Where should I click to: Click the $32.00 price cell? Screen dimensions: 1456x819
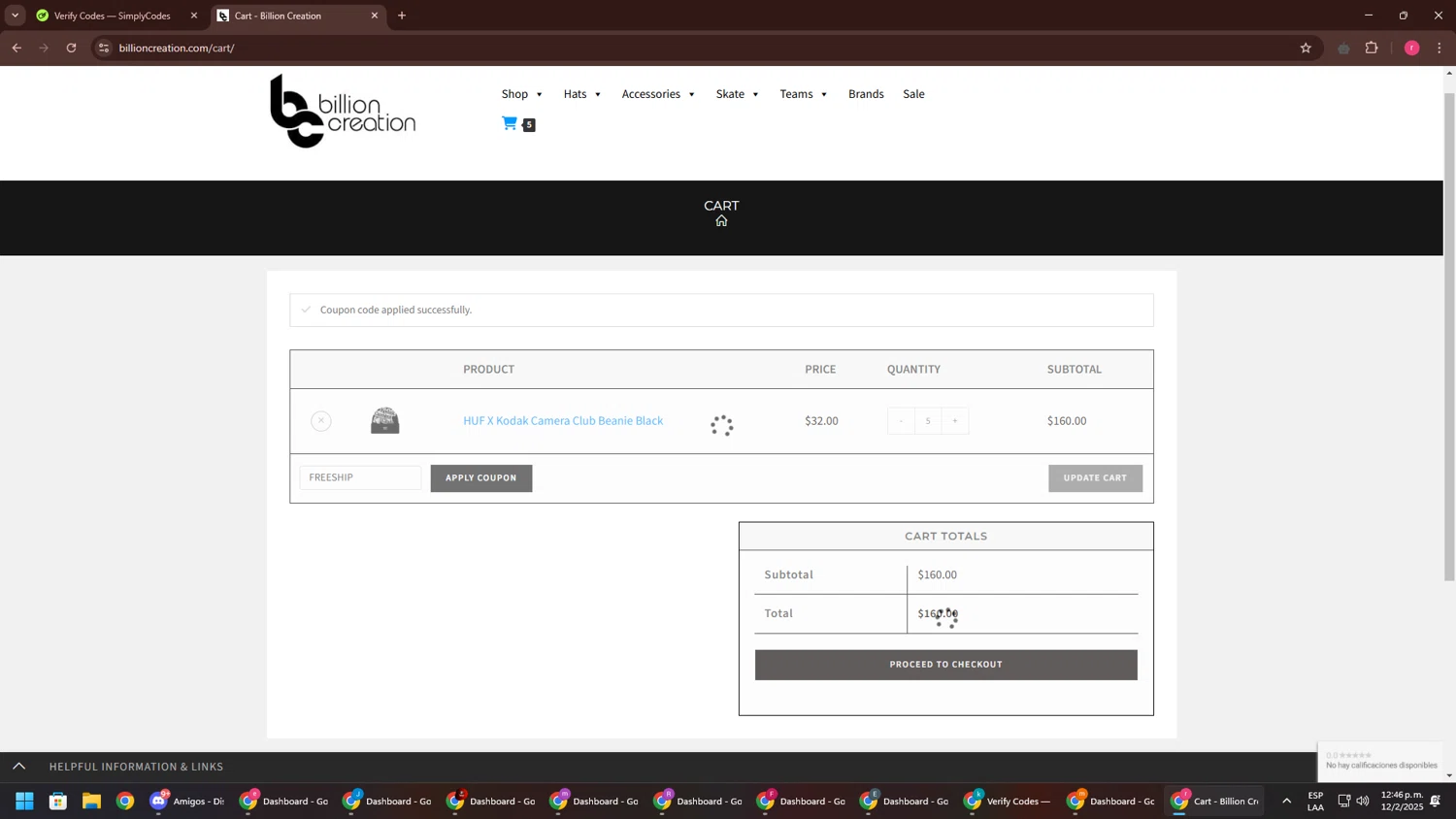[821, 421]
